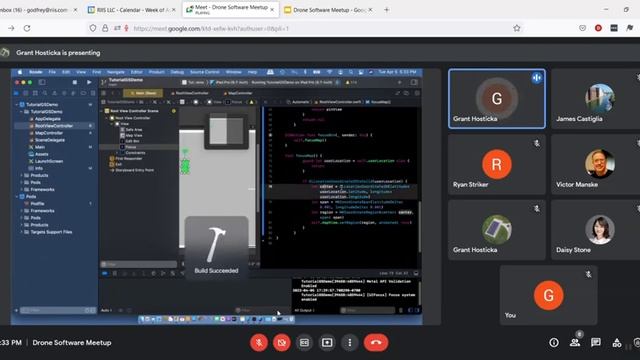This screenshot has width=640, height=360.
Task: Open Xcode File menu
Action: tap(52, 72)
